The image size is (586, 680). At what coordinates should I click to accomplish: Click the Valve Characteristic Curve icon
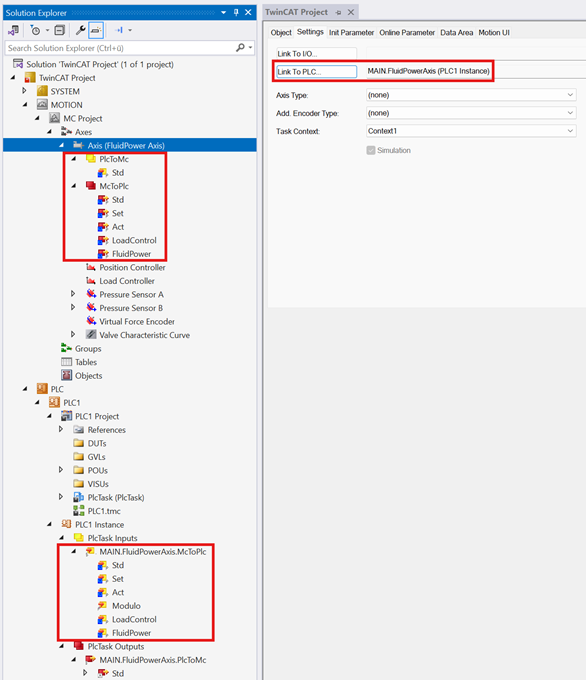pyautogui.click(x=91, y=334)
